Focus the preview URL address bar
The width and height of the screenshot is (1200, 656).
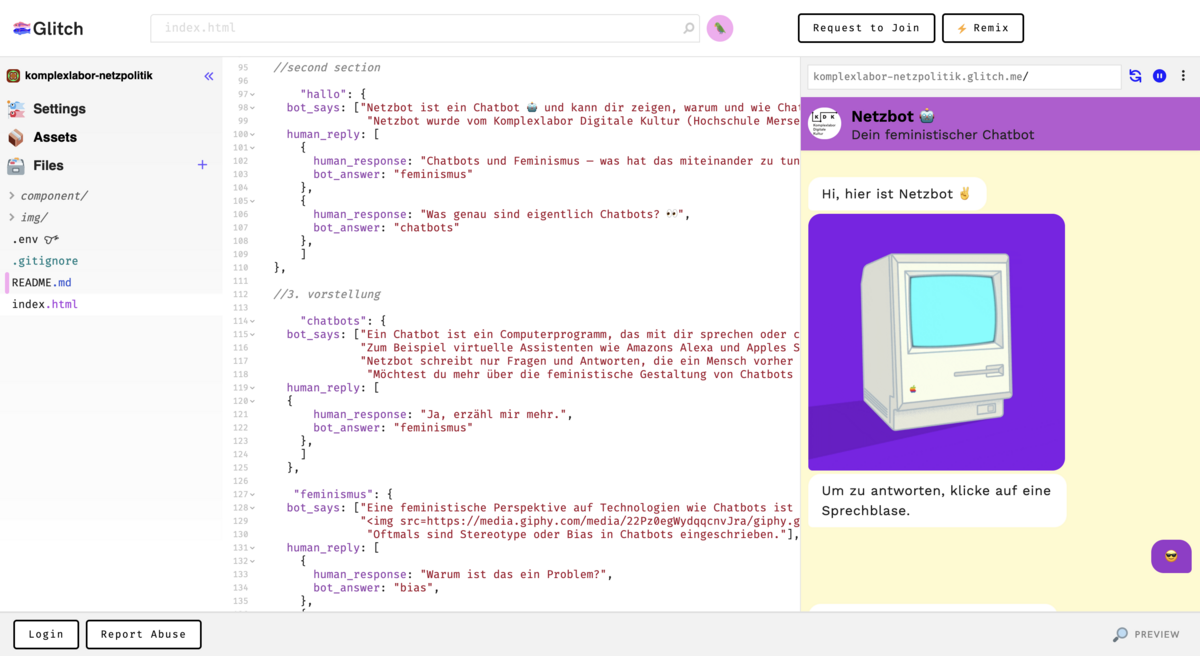[964, 76]
